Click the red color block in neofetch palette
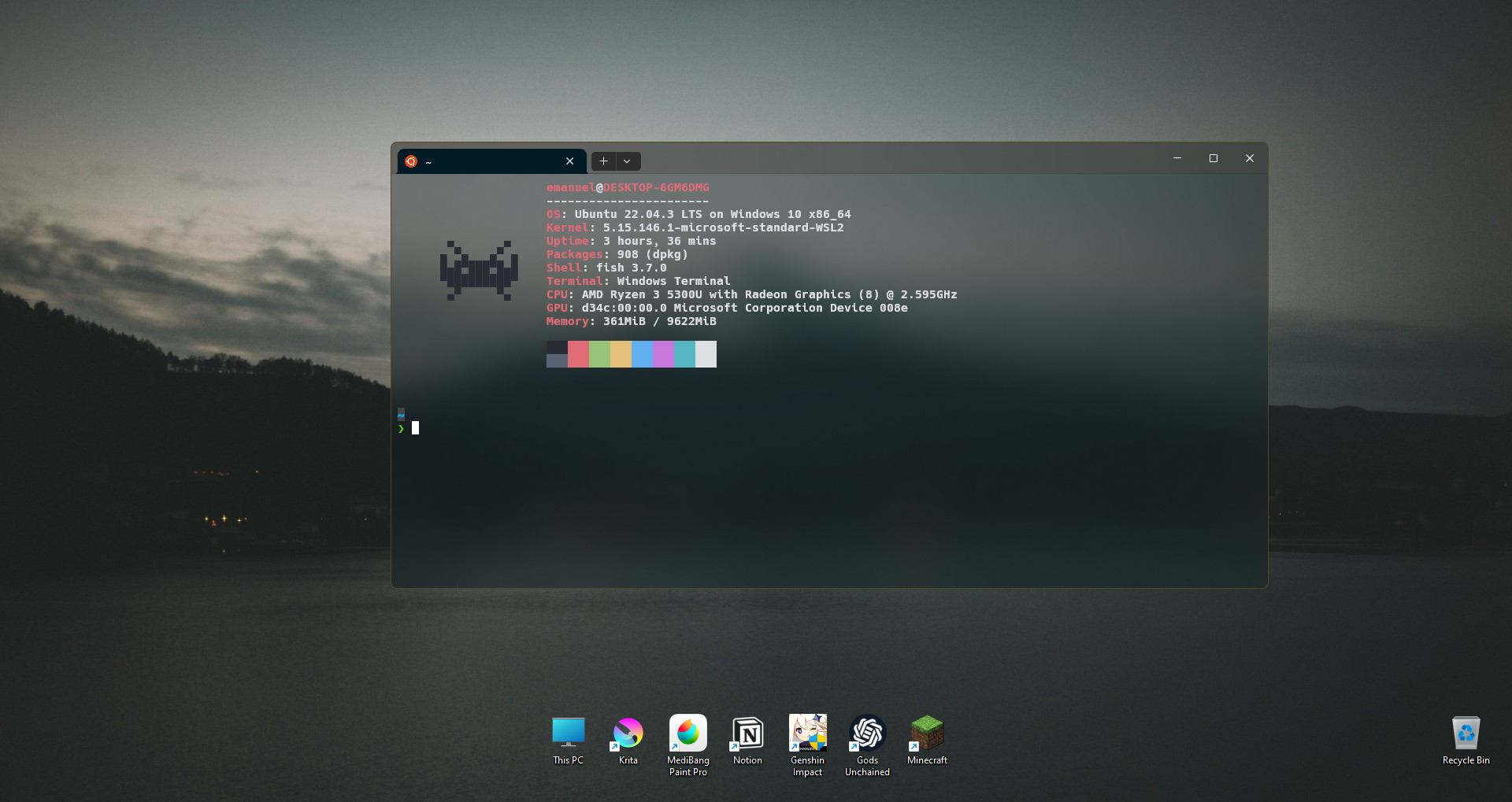The height and width of the screenshot is (802, 1512). point(578,354)
